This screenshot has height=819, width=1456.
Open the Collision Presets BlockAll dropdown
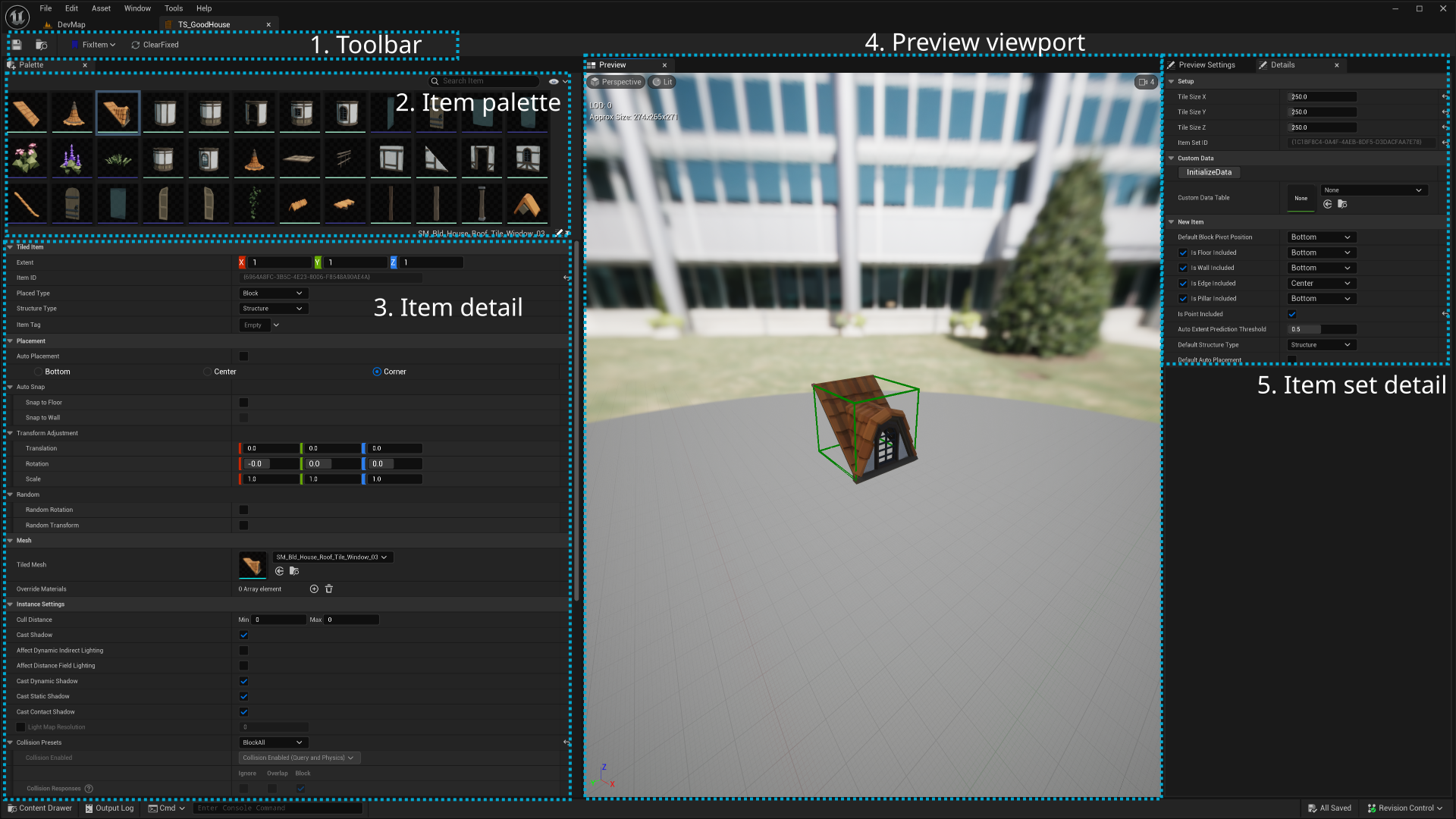point(273,742)
